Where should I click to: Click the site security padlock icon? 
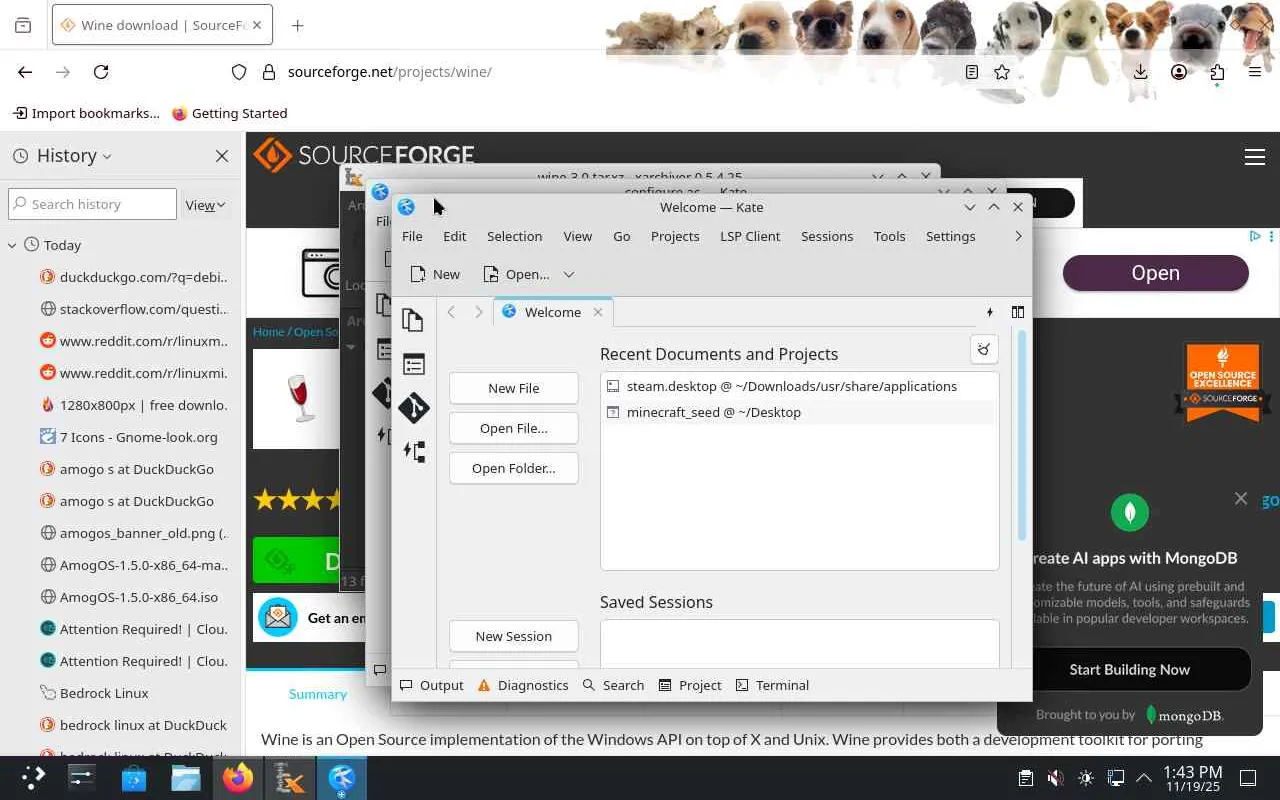tap(268, 72)
